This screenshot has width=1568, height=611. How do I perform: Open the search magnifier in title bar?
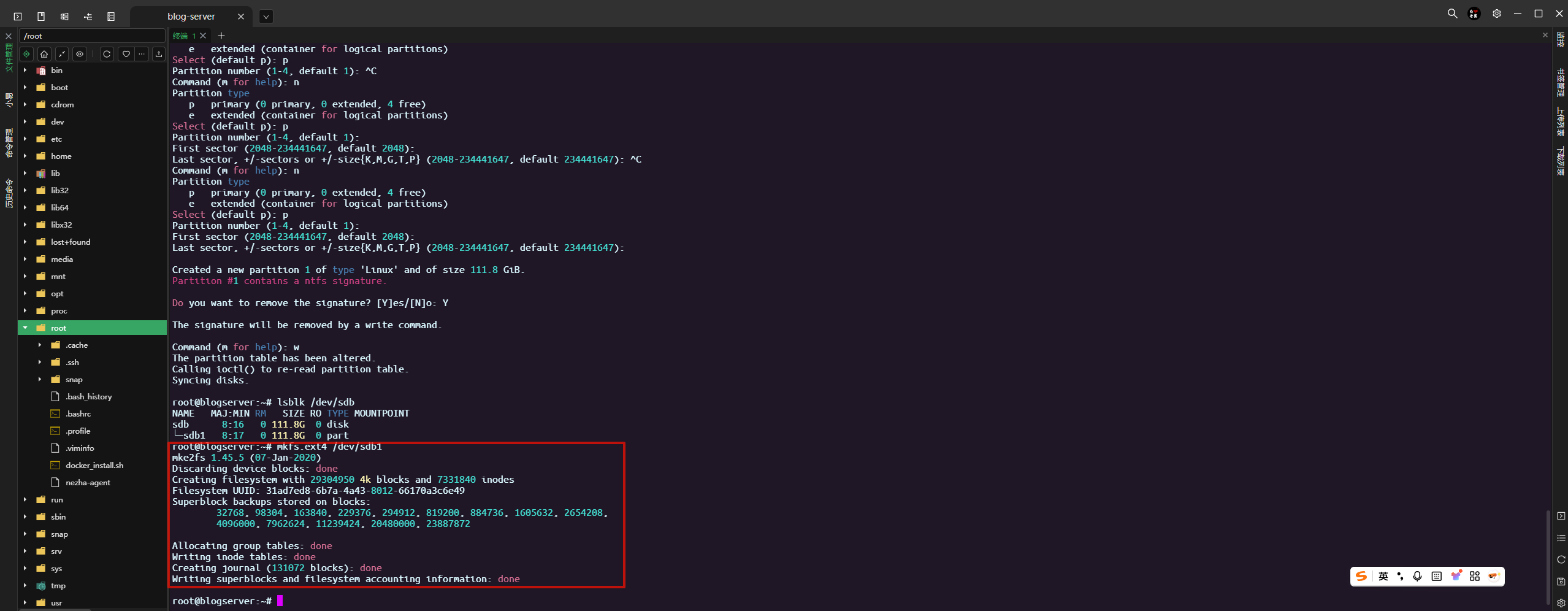1452,13
